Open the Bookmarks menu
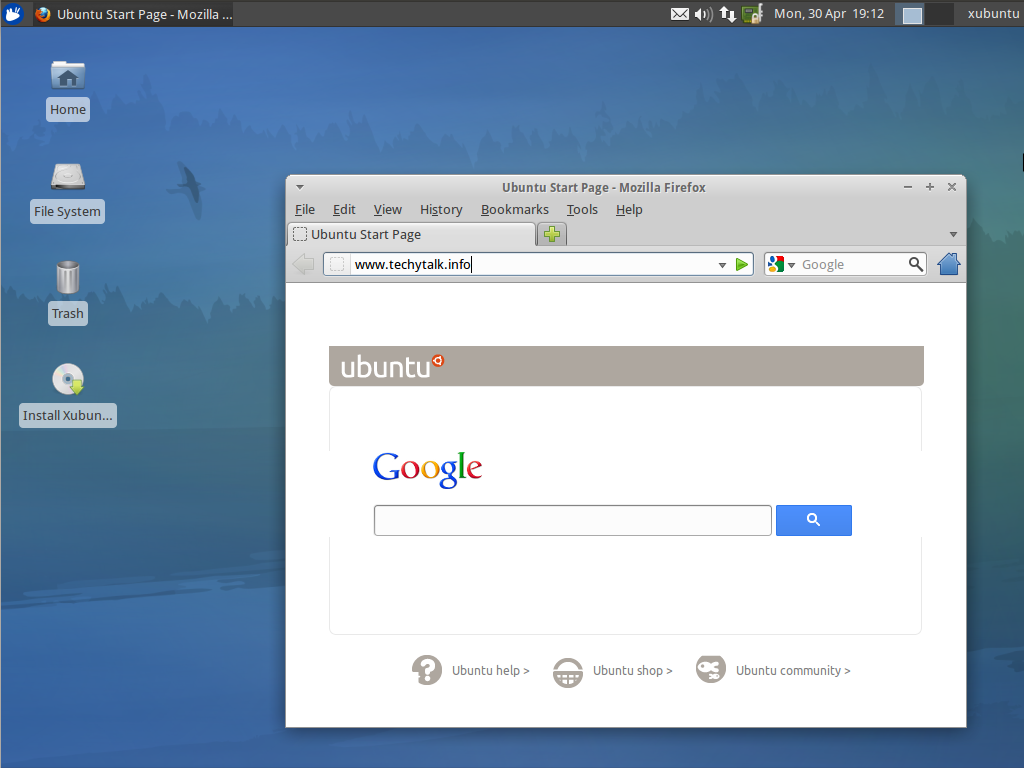The height and width of the screenshot is (768, 1024). [x=514, y=209]
